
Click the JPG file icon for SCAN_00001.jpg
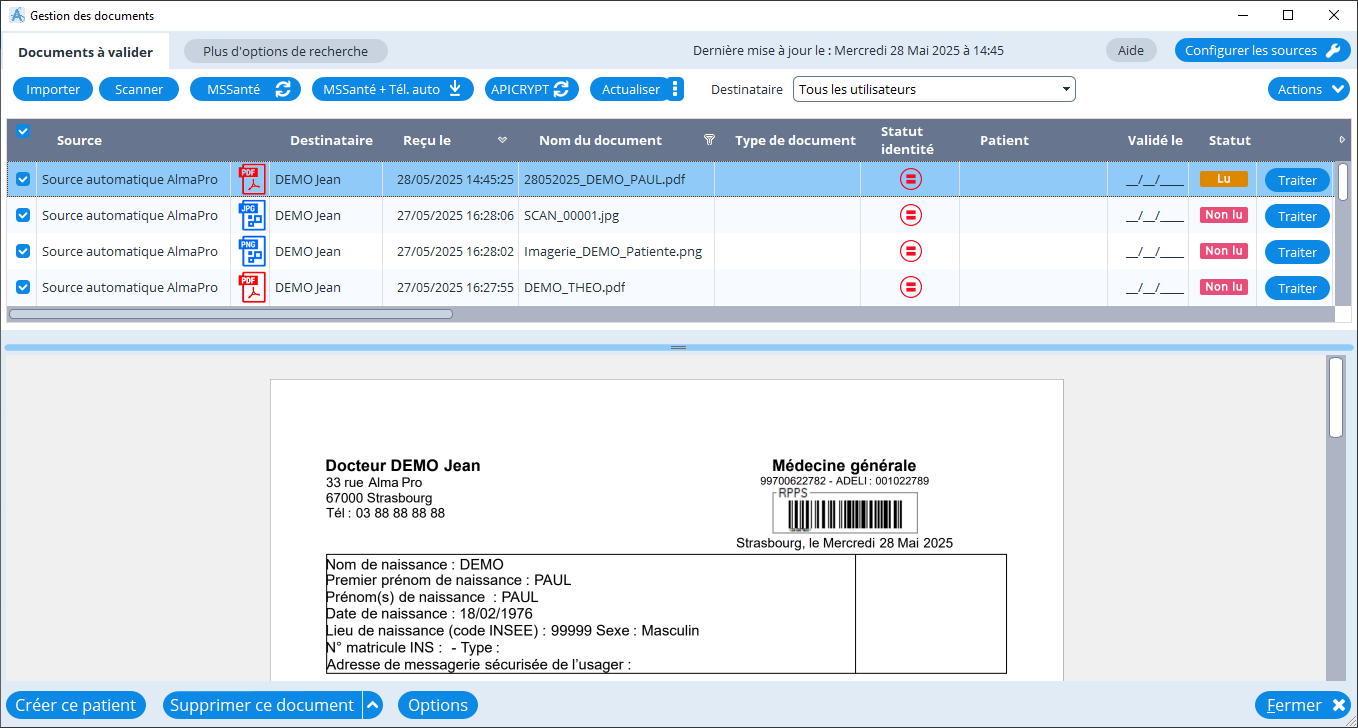click(x=252, y=216)
